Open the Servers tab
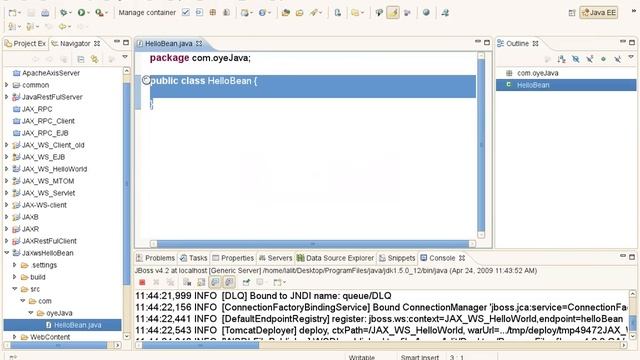The height and width of the screenshot is (360, 640). 276,258
